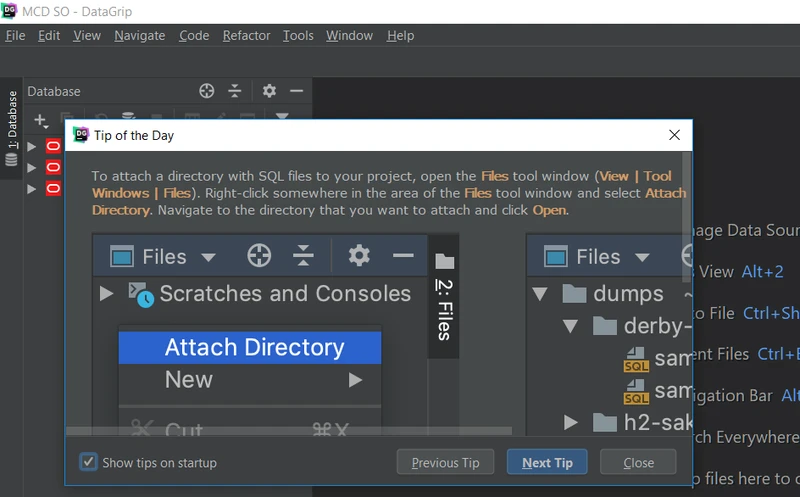The height and width of the screenshot is (497, 800).
Task: Click the Close button in tip dialog
Action: click(638, 462)
